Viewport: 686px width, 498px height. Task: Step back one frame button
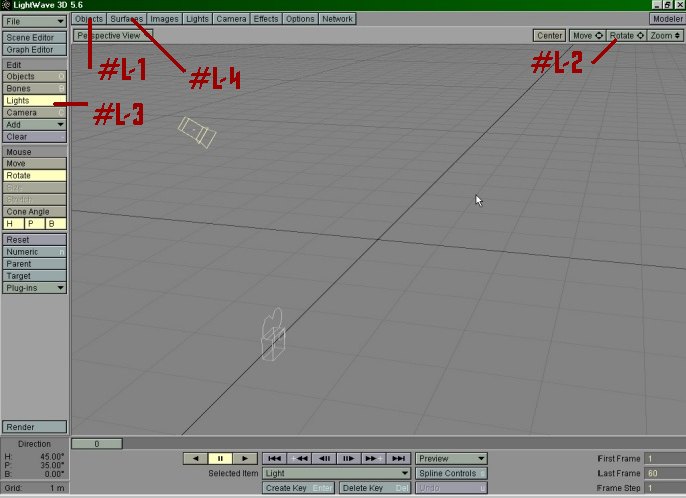point(324,459)
